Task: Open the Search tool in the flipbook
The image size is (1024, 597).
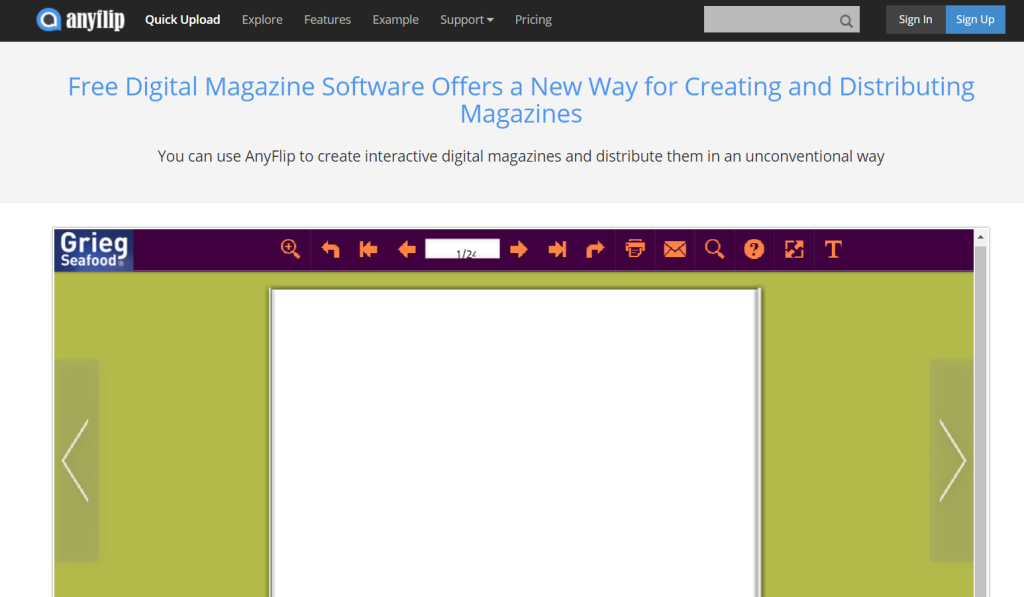Action: 714,249
